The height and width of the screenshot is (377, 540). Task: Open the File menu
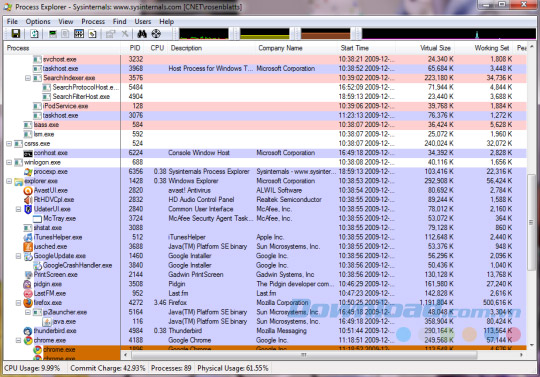[12, 21]
